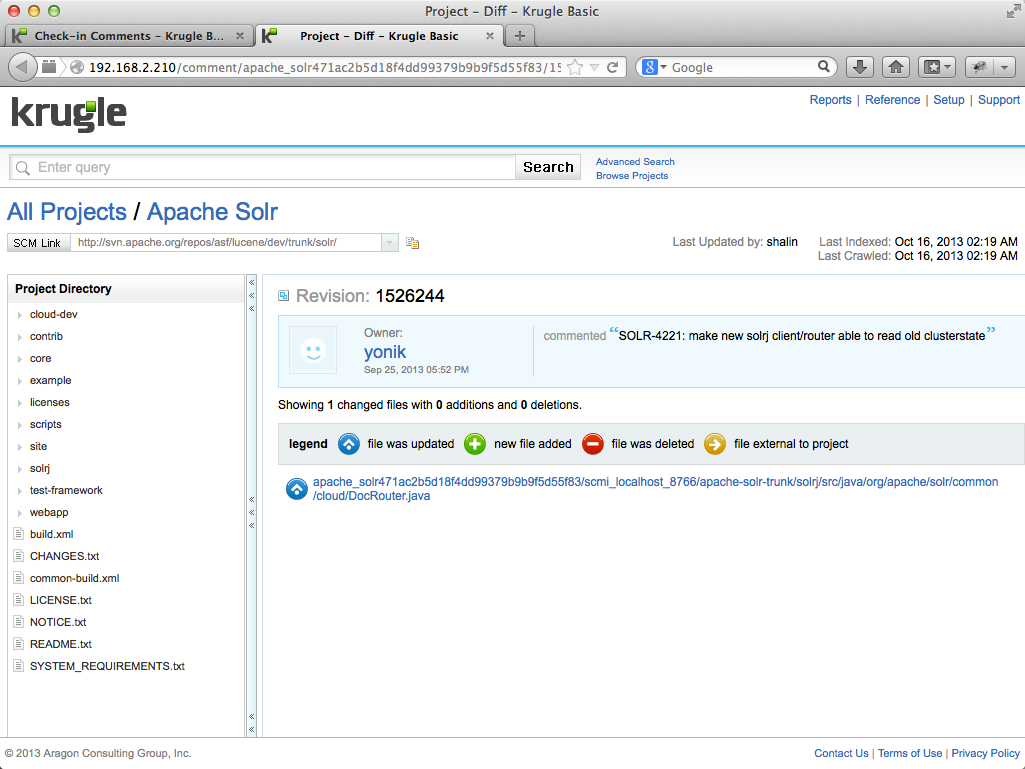This screenshot has width=1025, height=769.
Task: Select the Project – Diff – Krugle Basic tab
Action: (x=379, y=36)
